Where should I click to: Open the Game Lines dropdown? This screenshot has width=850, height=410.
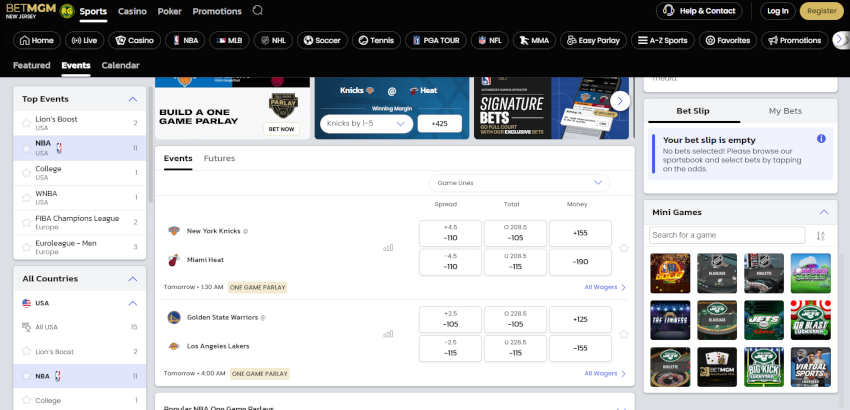(x=519, y=183)
